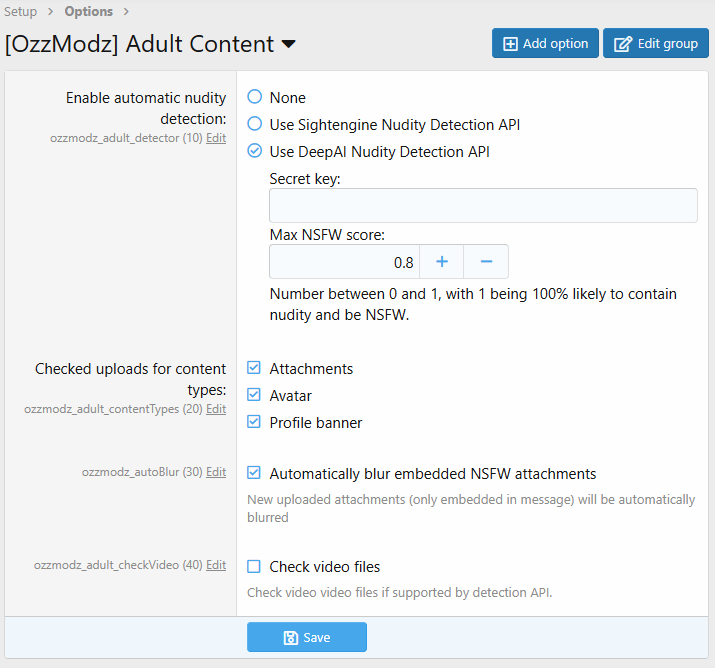Open the Adult Content title dropdown arrow
715x668 pixels.
tap(288, 45)
